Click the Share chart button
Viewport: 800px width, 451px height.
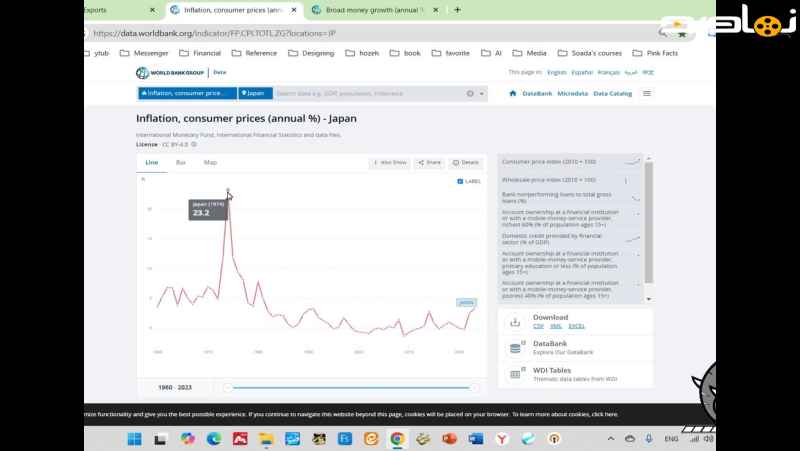pyautogui.click(x=429, y=162)
